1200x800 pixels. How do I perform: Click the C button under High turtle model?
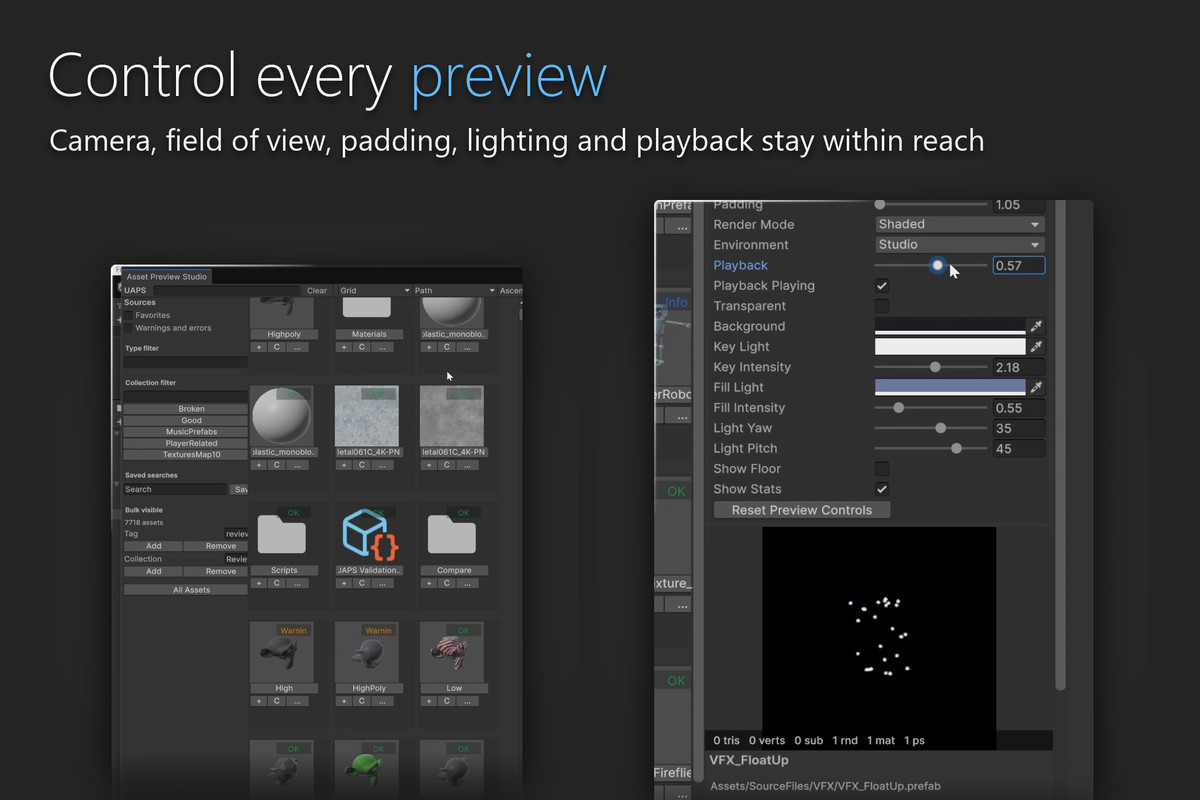pos(277,701)
